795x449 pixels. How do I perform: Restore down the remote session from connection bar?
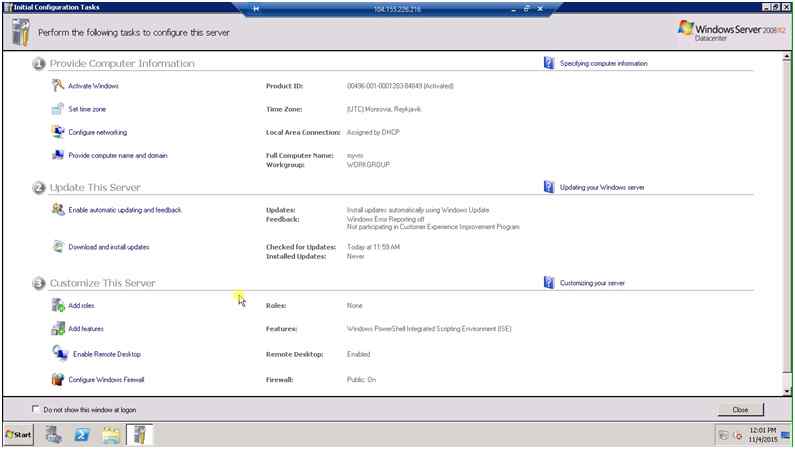point(526,9)
